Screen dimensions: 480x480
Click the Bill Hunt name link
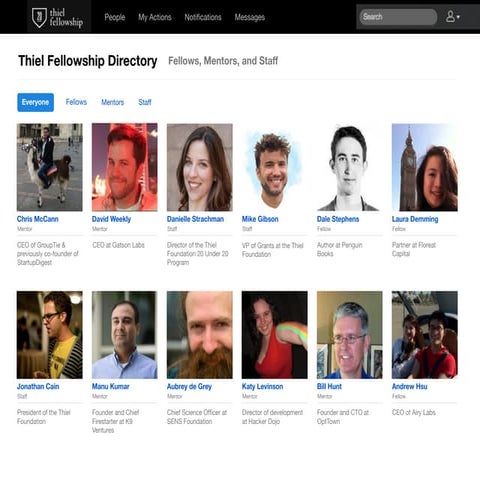[329, 387]
